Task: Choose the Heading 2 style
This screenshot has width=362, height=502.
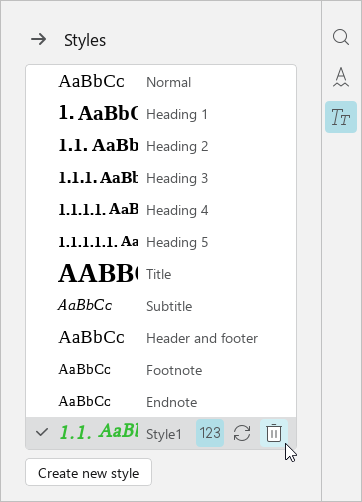Action: point(161,146)
